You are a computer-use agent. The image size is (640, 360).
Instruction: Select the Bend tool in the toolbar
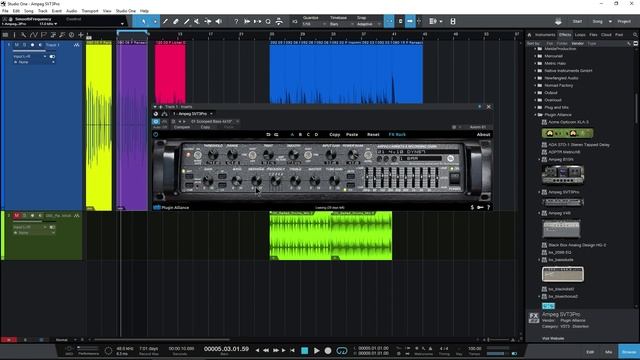(208, 21)
